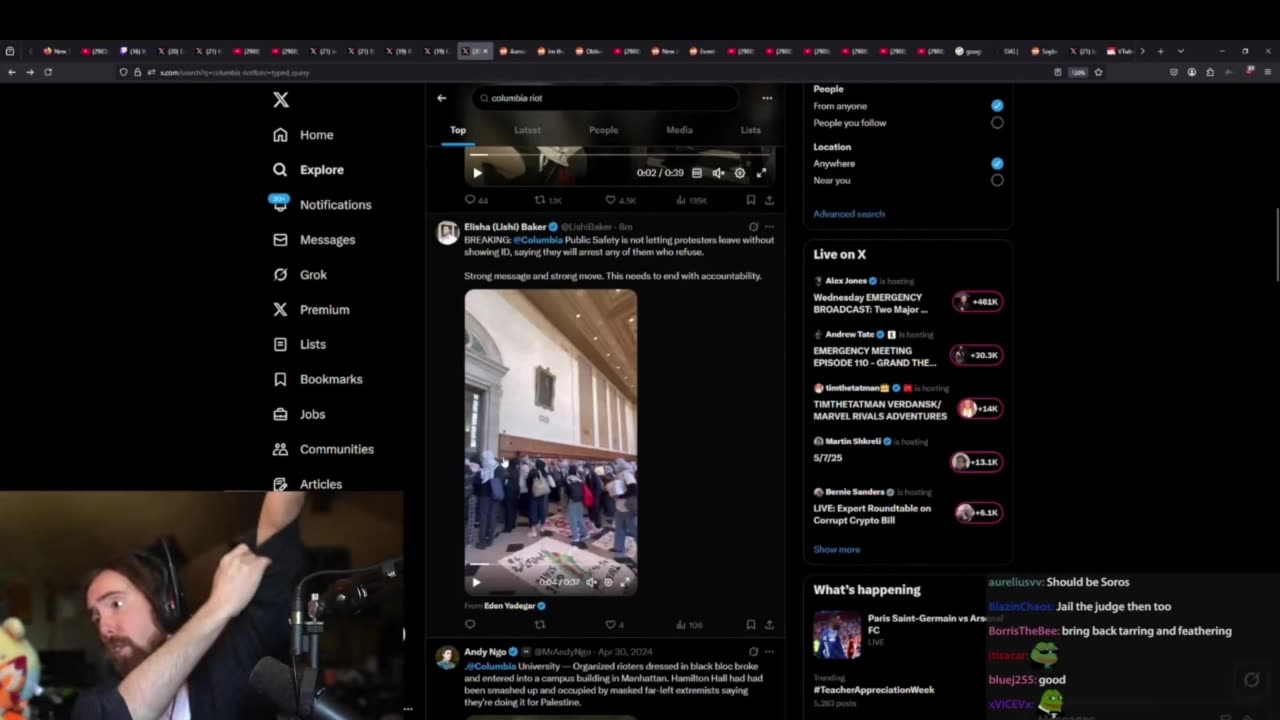Go back using the search page arrow
Image resolution: width=1280 pixels, height=720 pixels.
(x=442, y=98)
